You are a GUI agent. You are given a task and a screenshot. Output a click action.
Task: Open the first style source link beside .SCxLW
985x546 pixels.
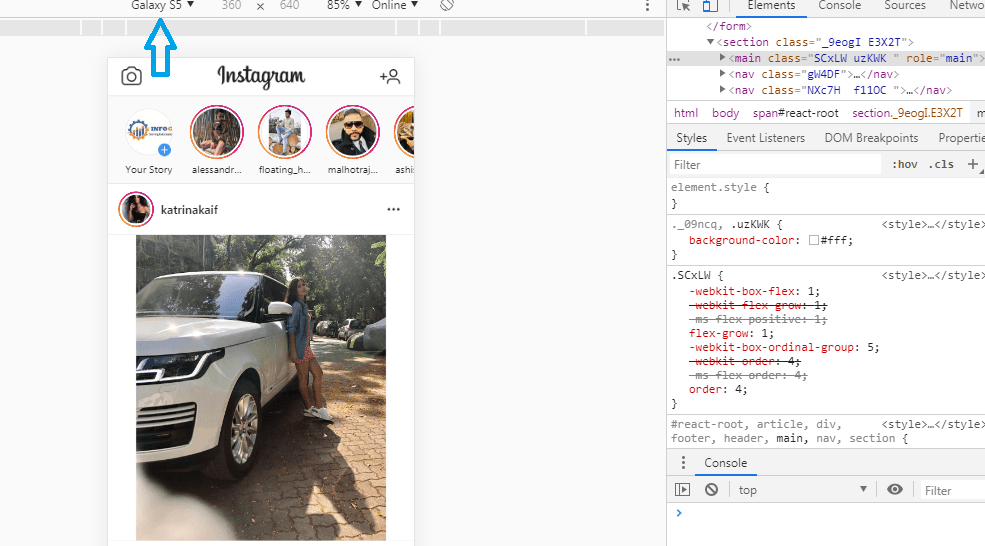point(932,275)
